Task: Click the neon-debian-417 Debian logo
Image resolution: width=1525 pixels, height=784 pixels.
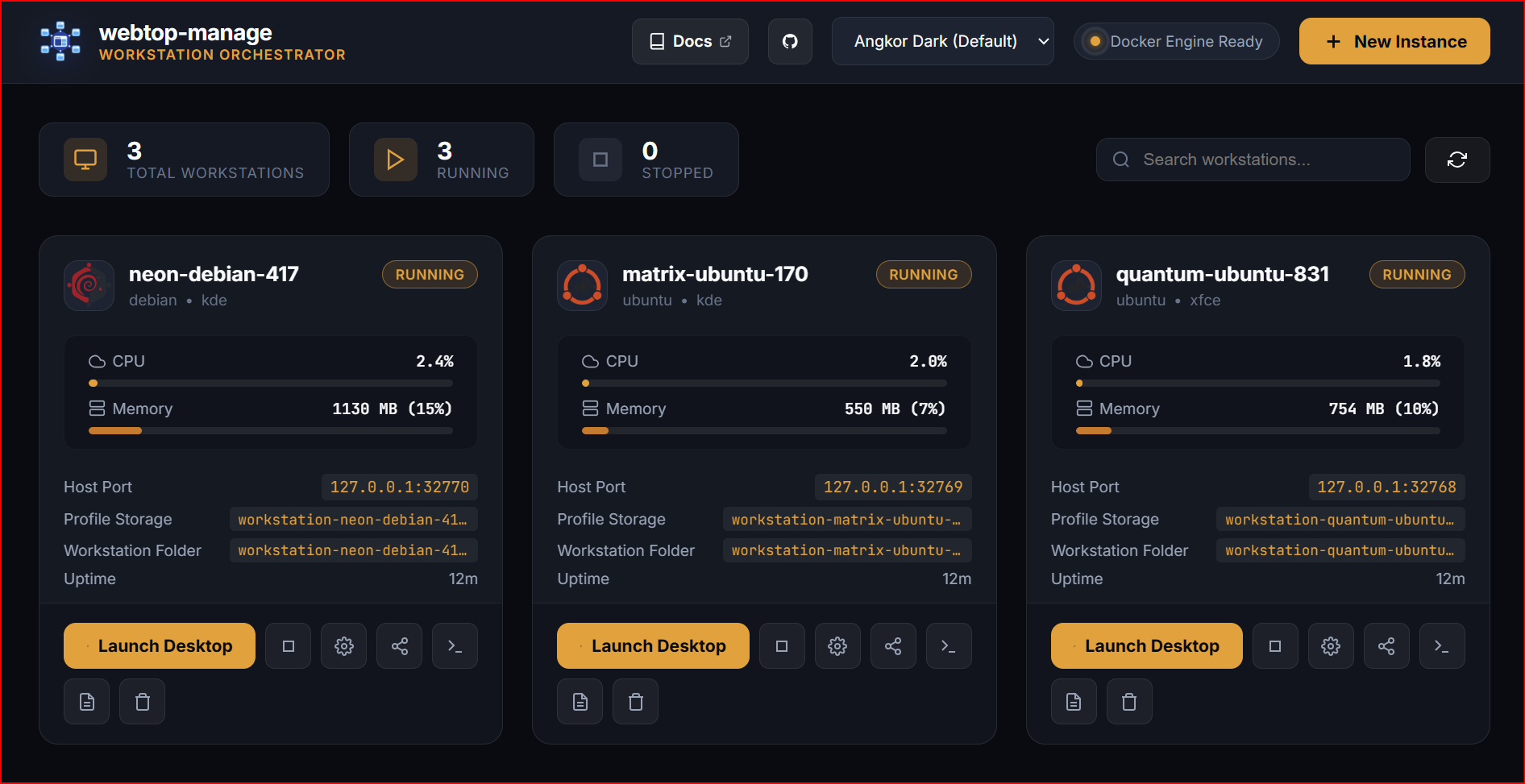Action: point(89,285)
